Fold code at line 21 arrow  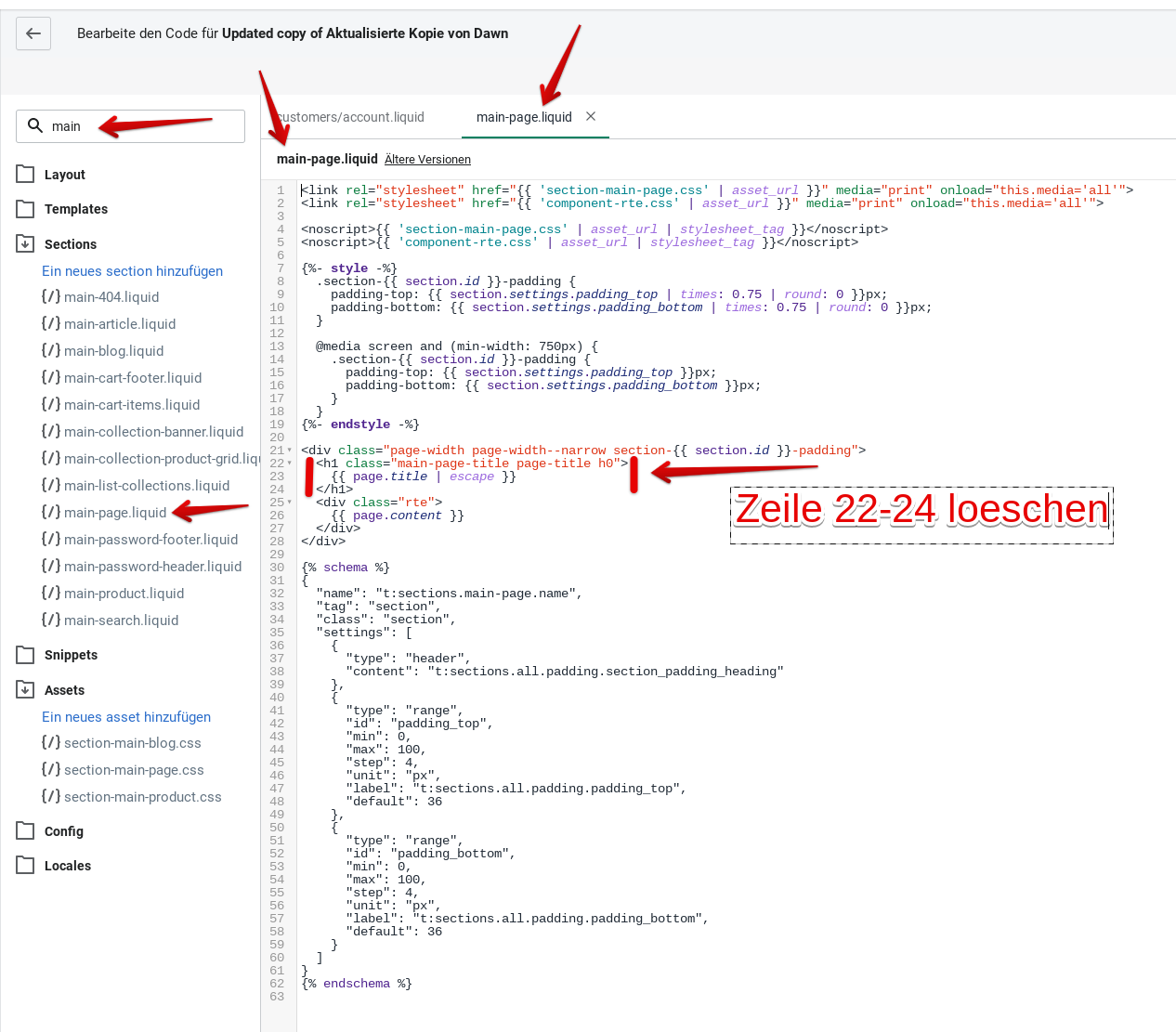tap(290, 451)
